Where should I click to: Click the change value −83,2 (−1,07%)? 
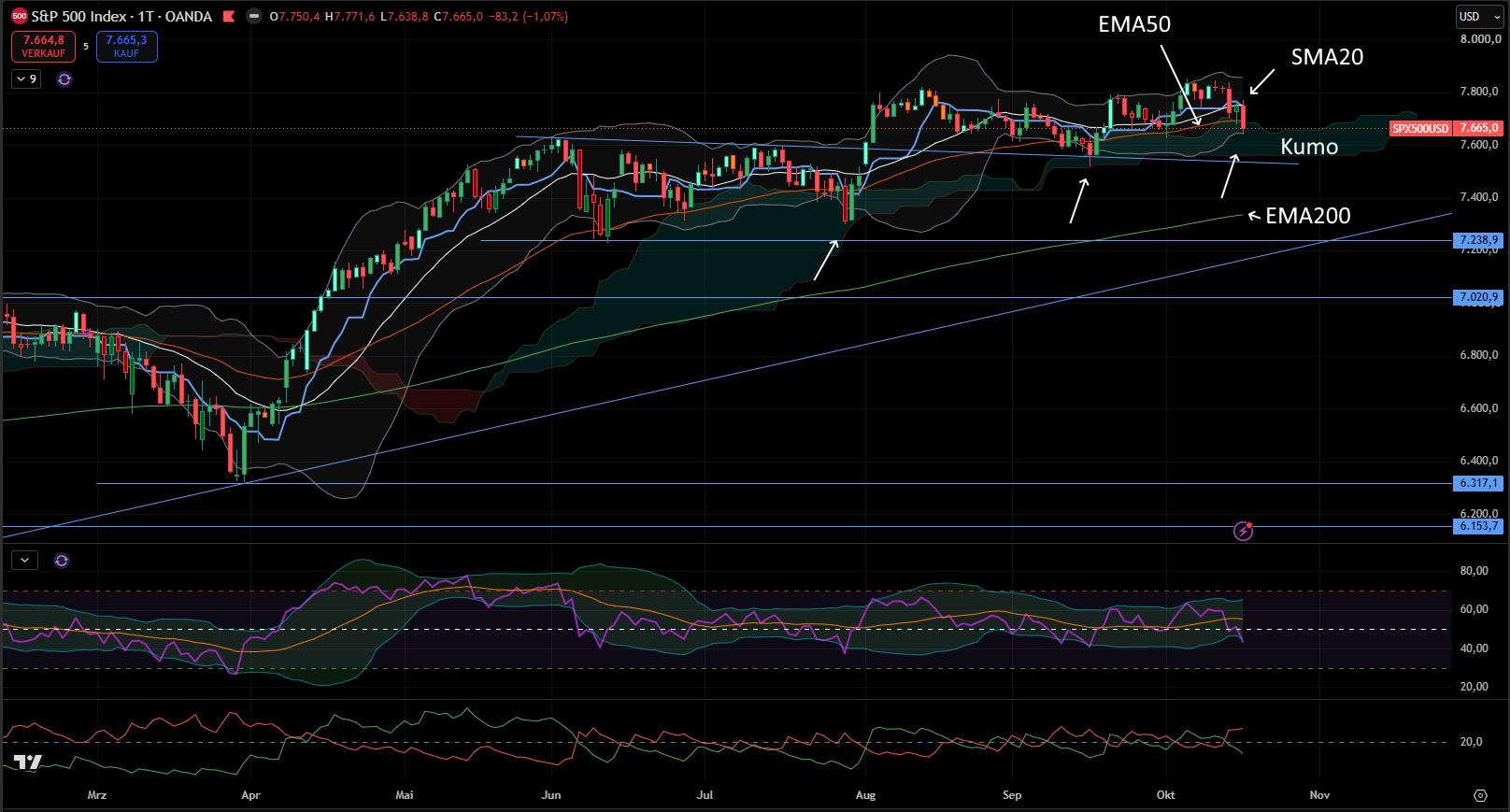click(528, 16)
